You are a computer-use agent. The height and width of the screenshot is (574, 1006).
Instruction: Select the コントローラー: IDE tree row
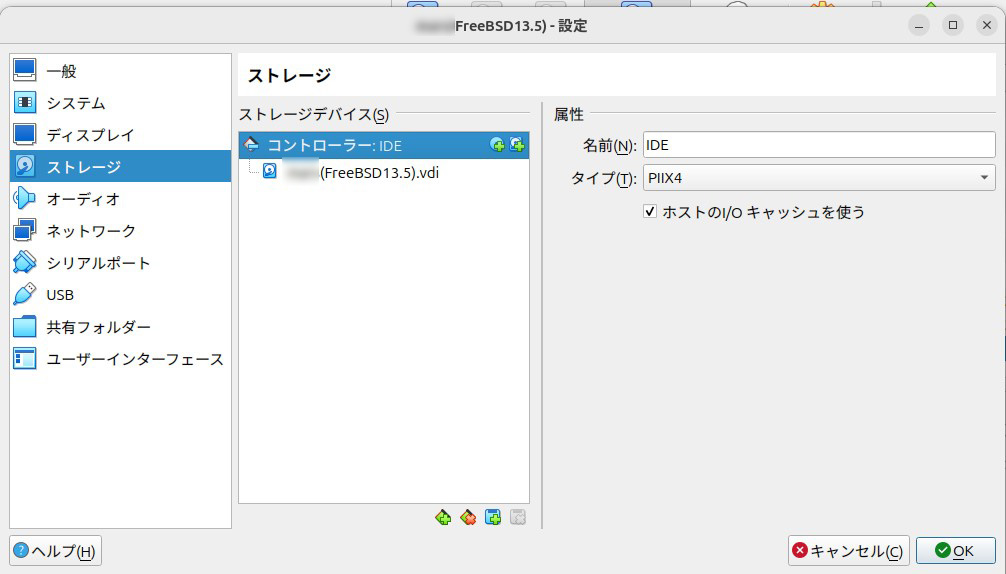click(384, 146)
